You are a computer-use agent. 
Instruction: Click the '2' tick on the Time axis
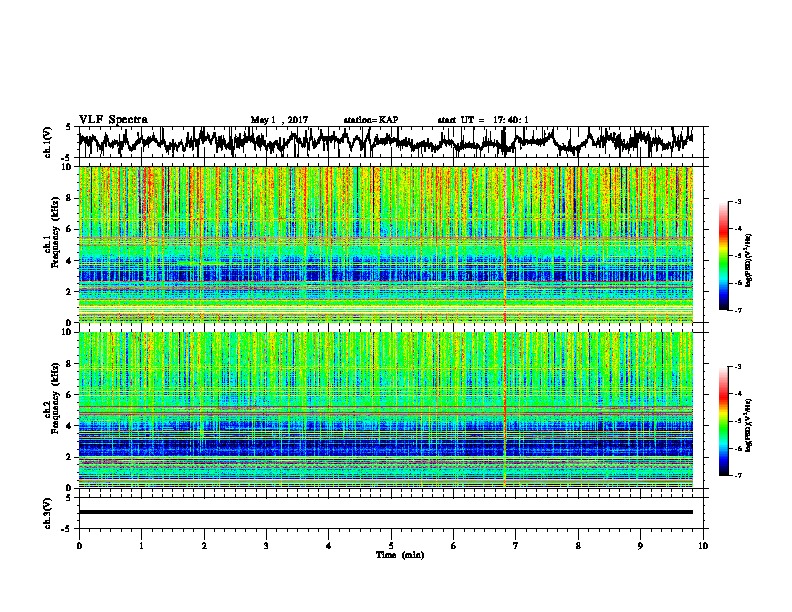click(x=204, y=546)
